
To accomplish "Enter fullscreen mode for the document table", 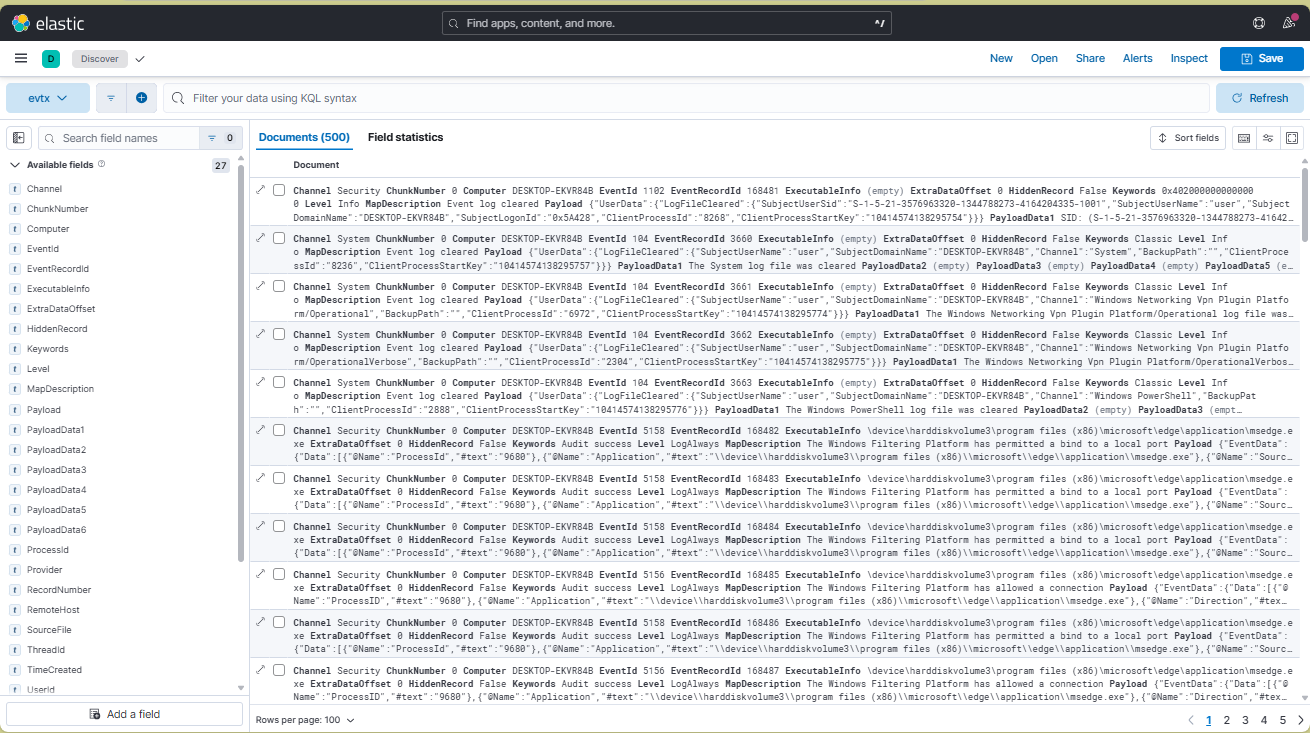I will 1292,137.
